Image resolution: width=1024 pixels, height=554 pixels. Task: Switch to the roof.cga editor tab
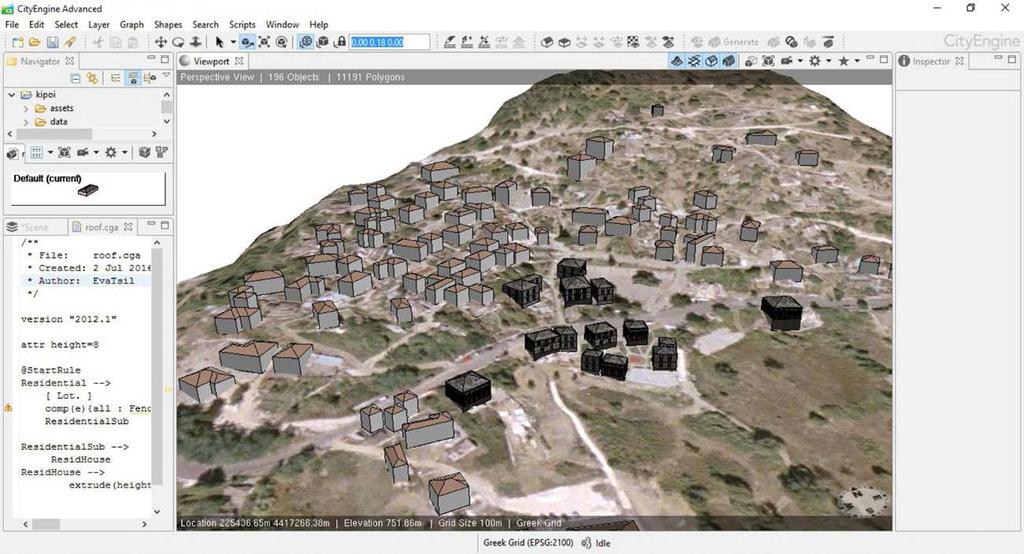click(x=101, y=227)
